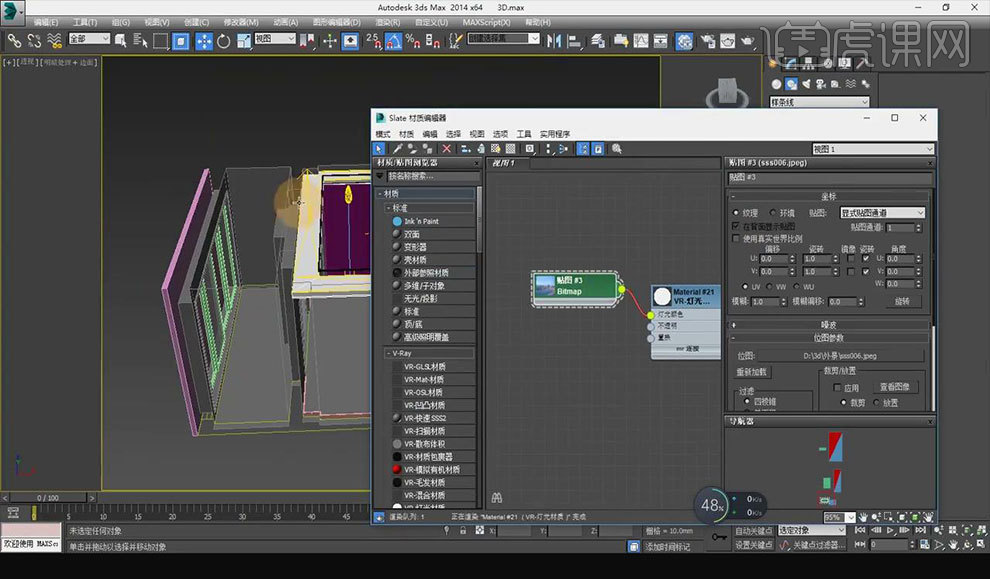Toggle the selection lock icon in status bar

(x=463, y=531)
